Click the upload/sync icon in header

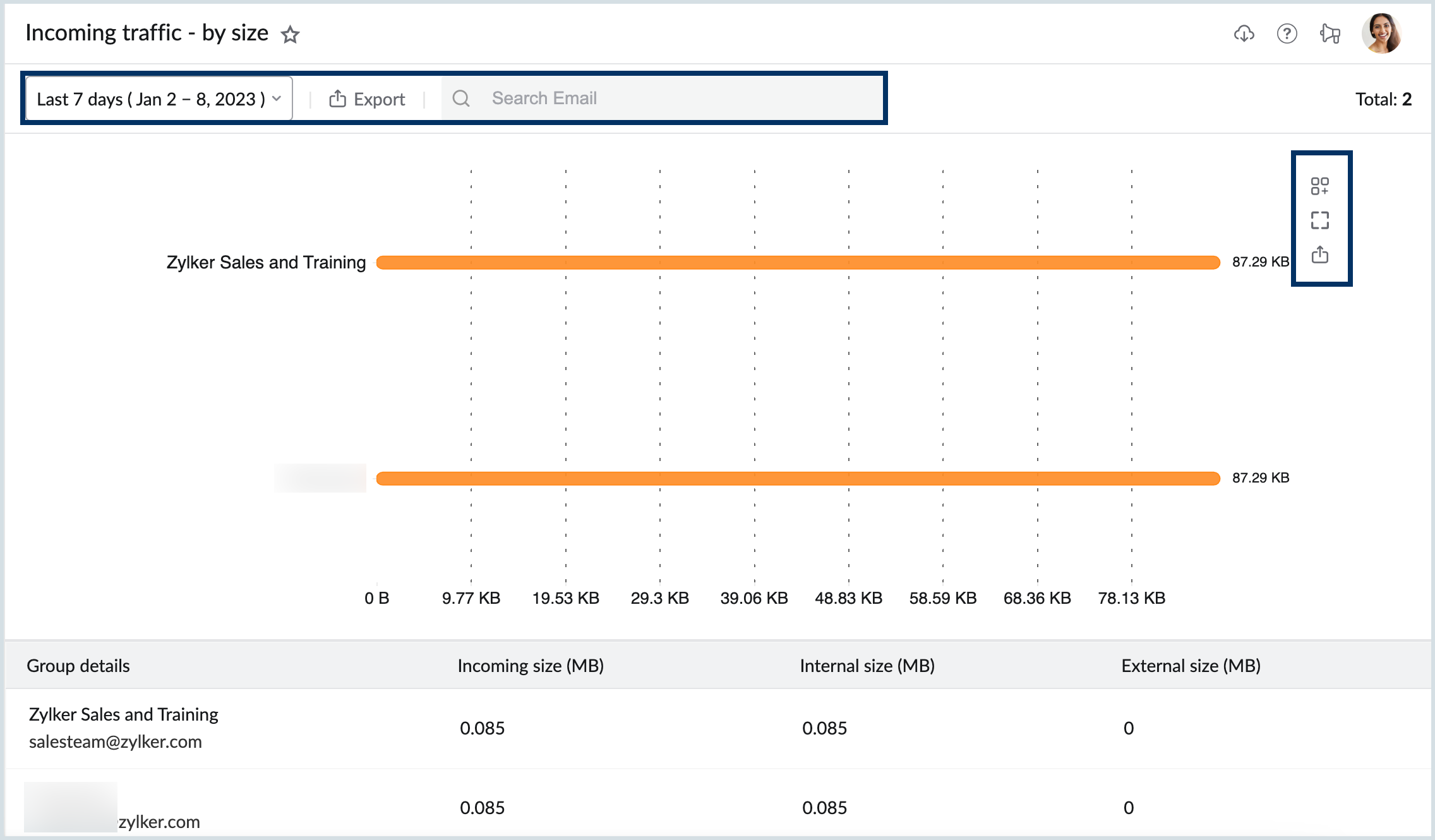1244,32
